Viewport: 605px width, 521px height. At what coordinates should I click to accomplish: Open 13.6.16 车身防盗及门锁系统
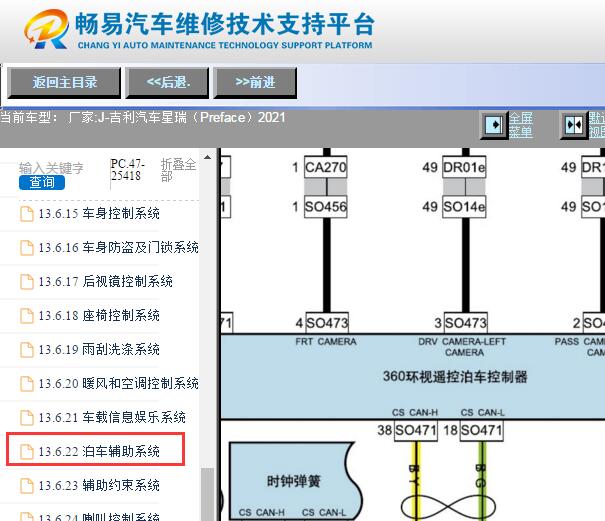118,247
